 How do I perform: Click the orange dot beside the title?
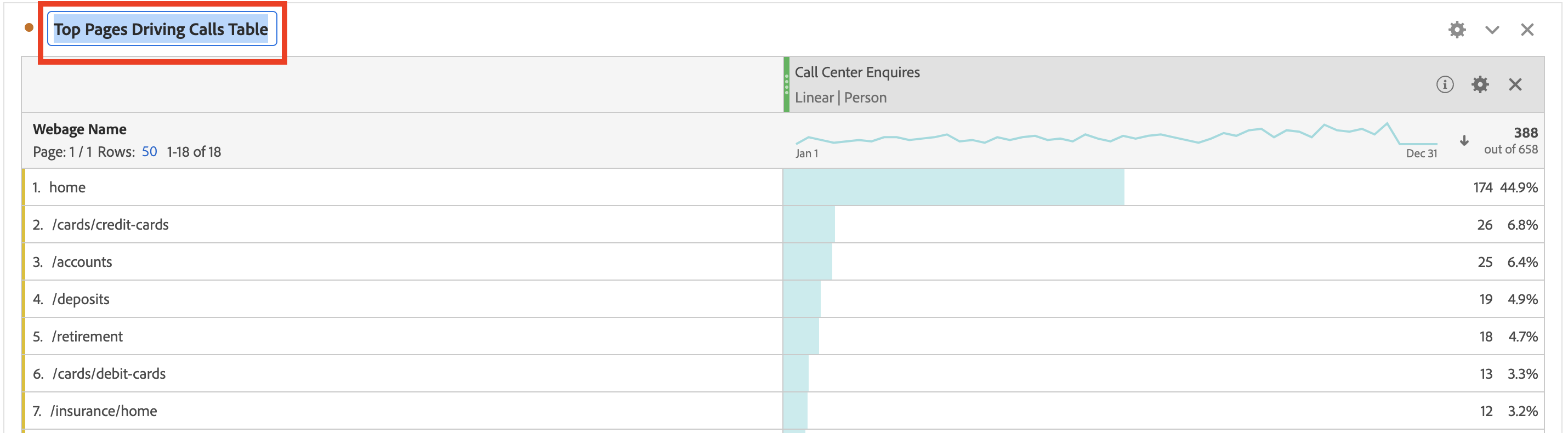coord(29,27)
